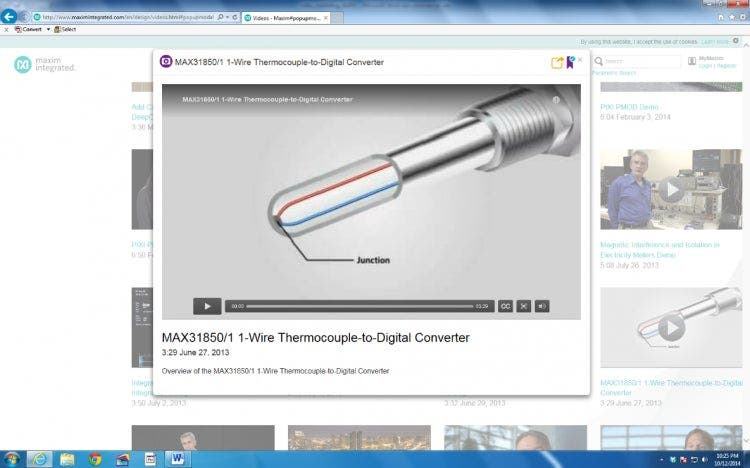Screen dimensions: 750x468
Task: Click the Learn More cookies link
Action: pos(715,42)
